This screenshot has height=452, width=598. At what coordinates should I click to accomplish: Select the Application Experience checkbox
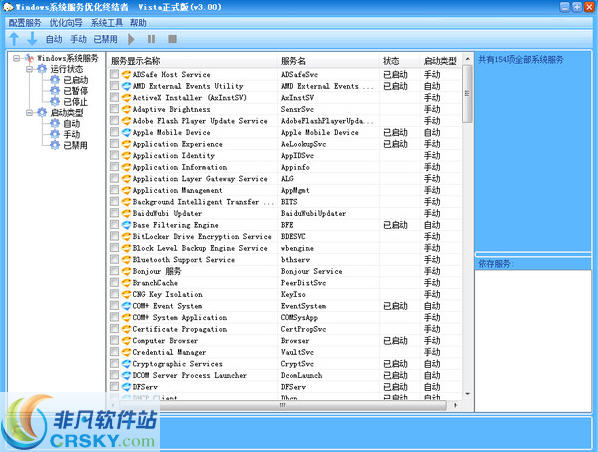114,143
